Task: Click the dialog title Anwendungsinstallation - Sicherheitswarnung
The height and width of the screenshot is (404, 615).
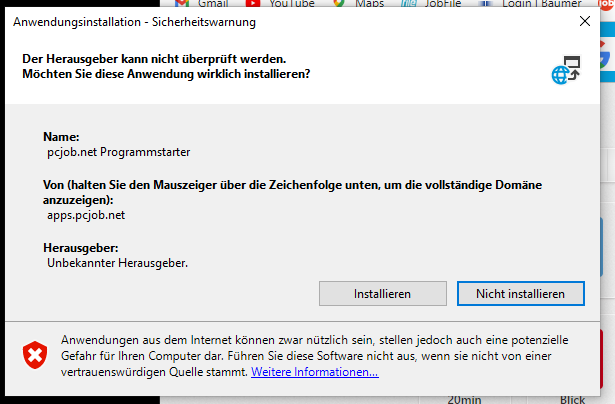Action: [x=134, y=22]
